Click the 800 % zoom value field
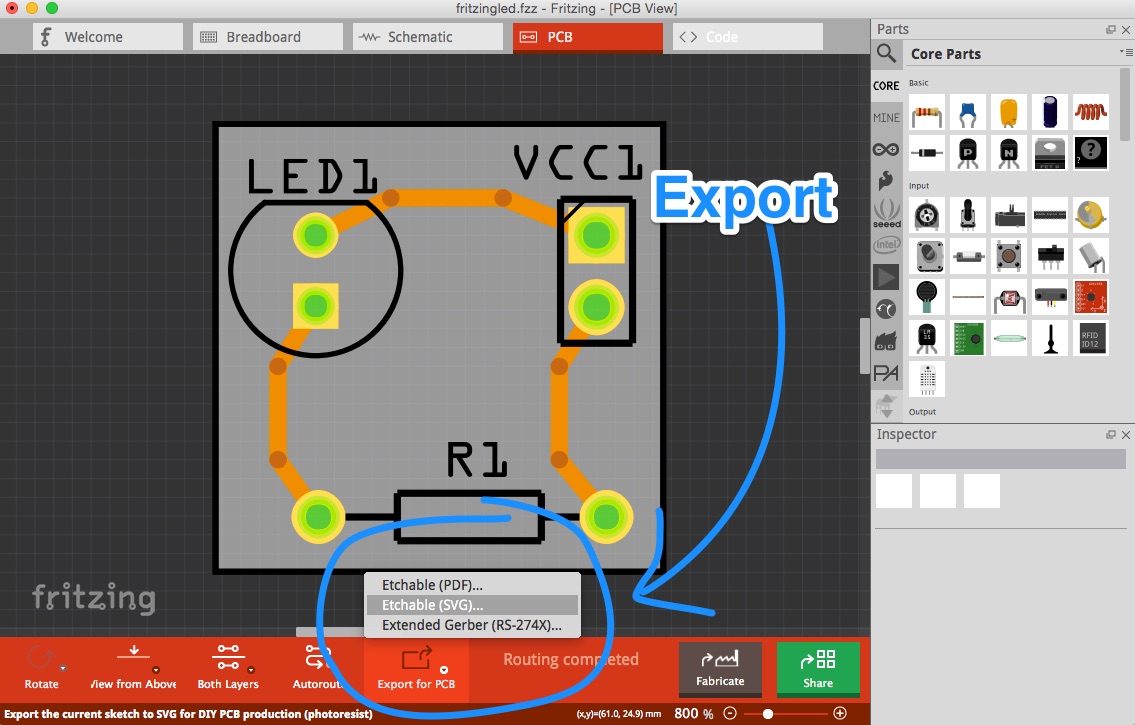1135x725 pixels. [x=693, y=713]
